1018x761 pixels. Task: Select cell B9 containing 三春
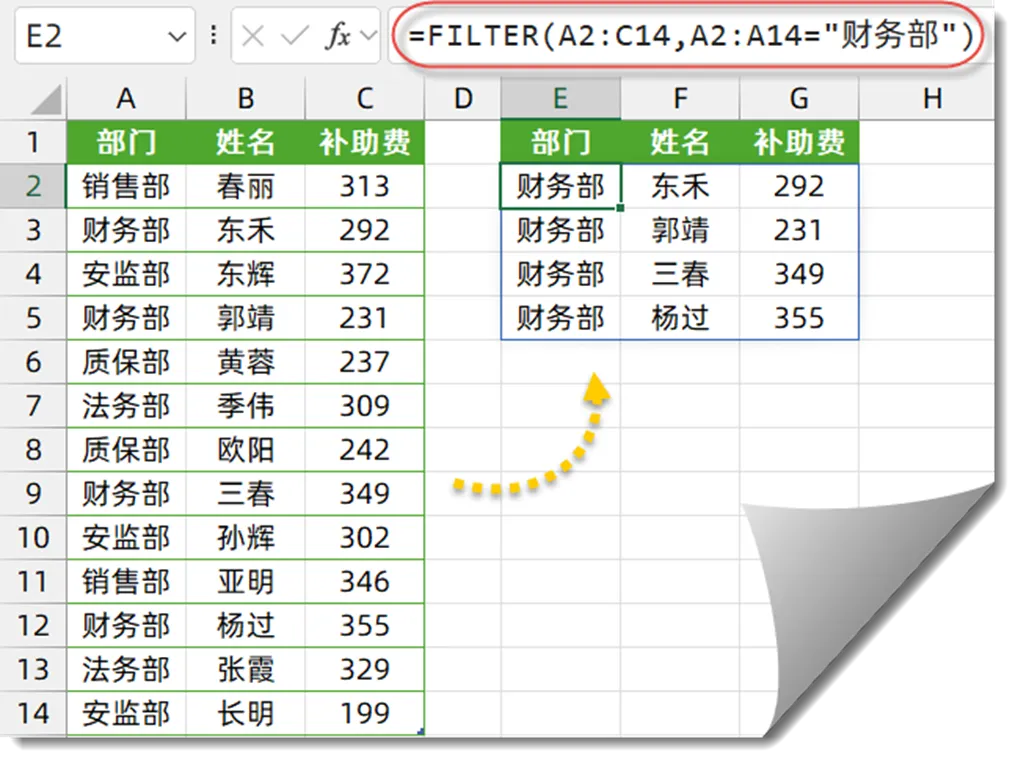pos(245,493)
